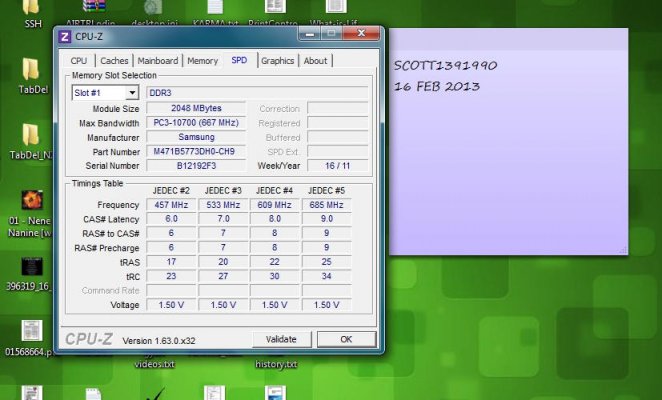This screenshot has height=400, width=662.
Task: Click the CAS# Latency 9.0 value
Action: pyautogui.click(x=326, y=219)
